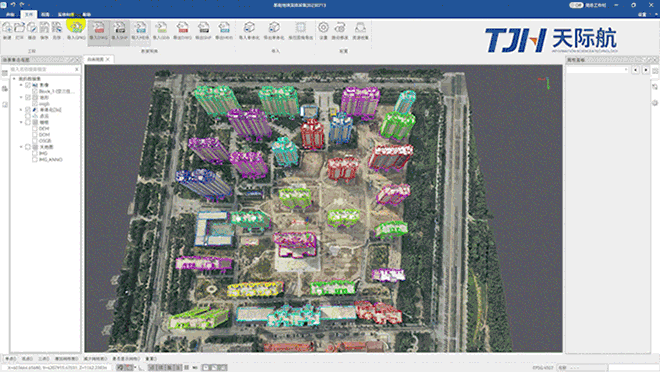Select the active 3D view document tab

point(96,59)
